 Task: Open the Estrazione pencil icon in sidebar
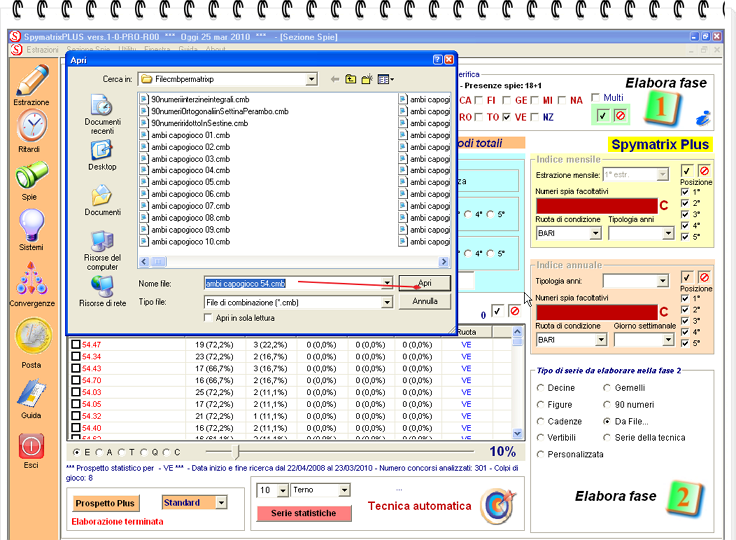point(32,80)
